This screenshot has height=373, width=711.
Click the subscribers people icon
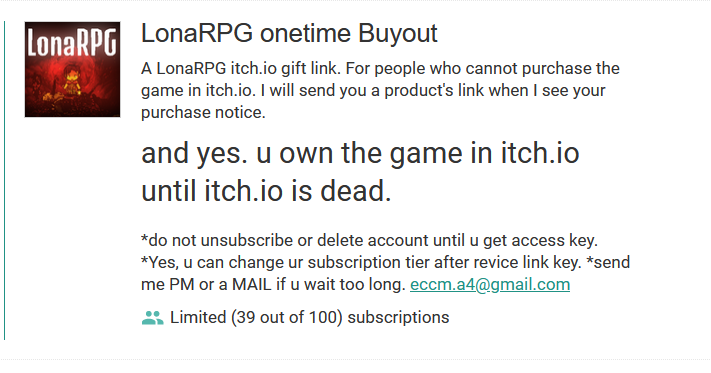click(152, 318)
